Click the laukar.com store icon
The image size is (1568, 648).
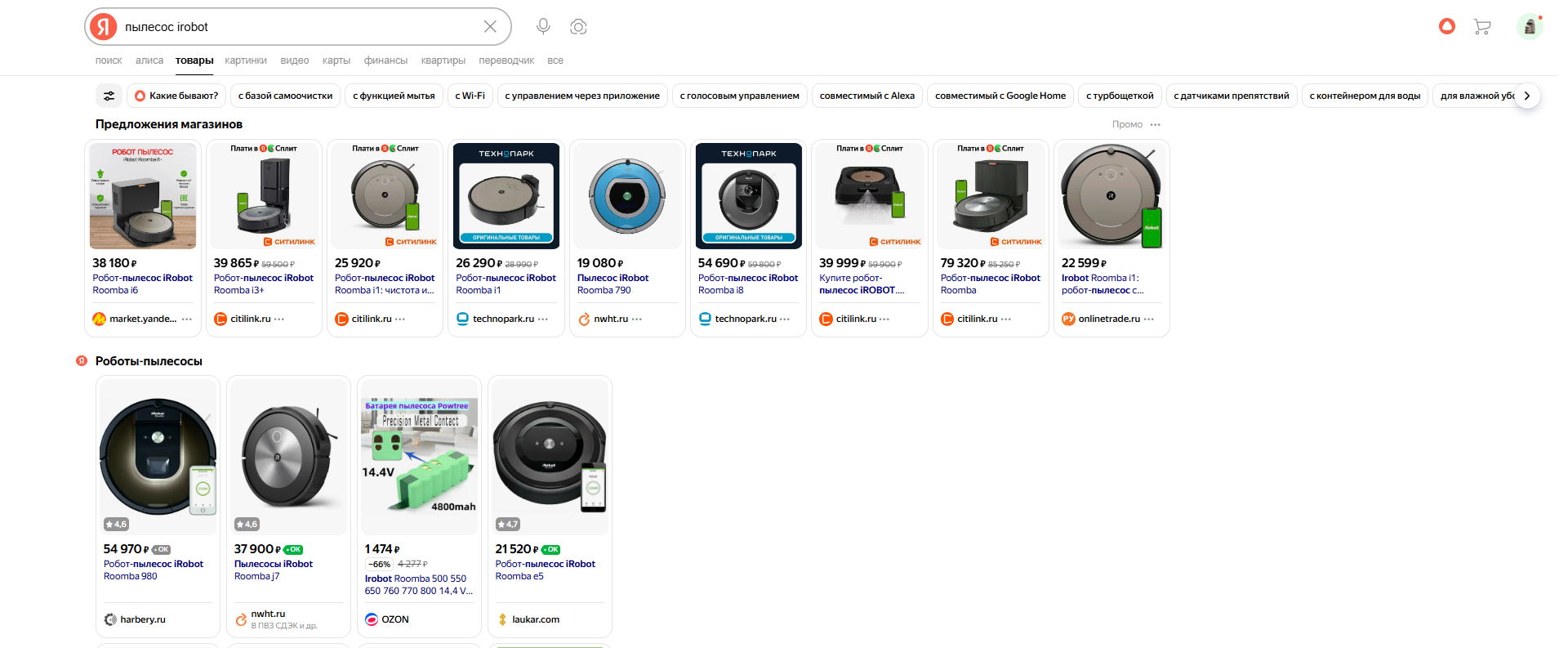click(502, 619)
